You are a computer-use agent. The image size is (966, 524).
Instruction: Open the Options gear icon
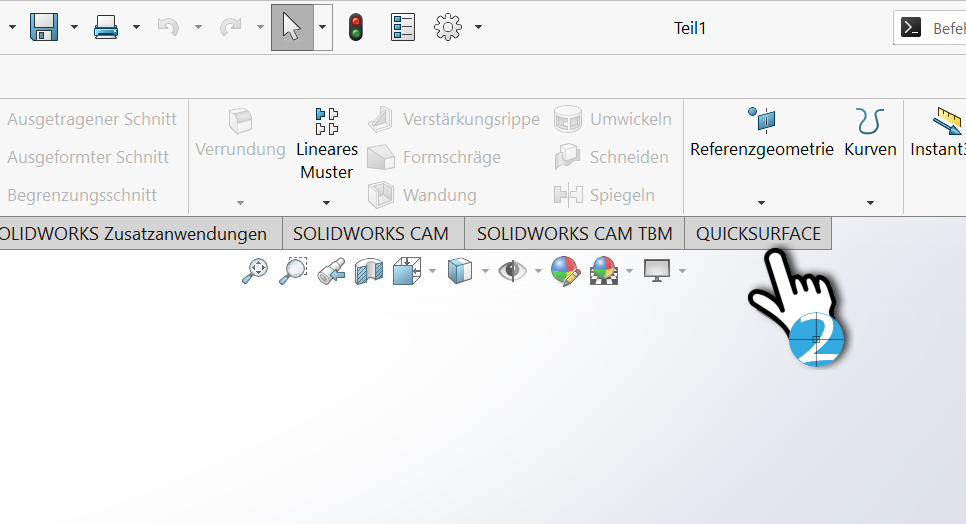pos(447,27)
